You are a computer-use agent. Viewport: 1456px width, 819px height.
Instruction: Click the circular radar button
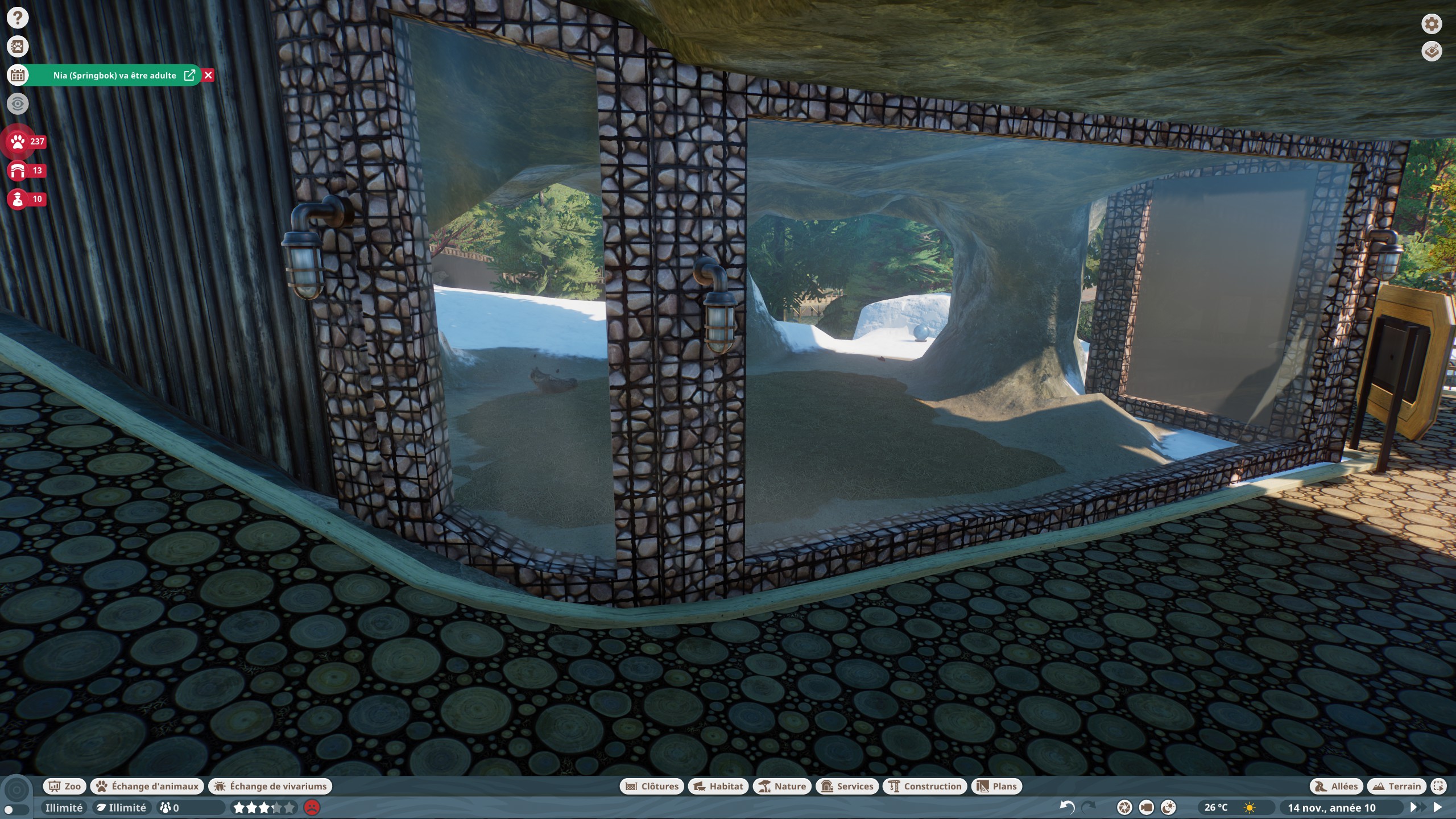pyautogui.click(x=16, y=789)
